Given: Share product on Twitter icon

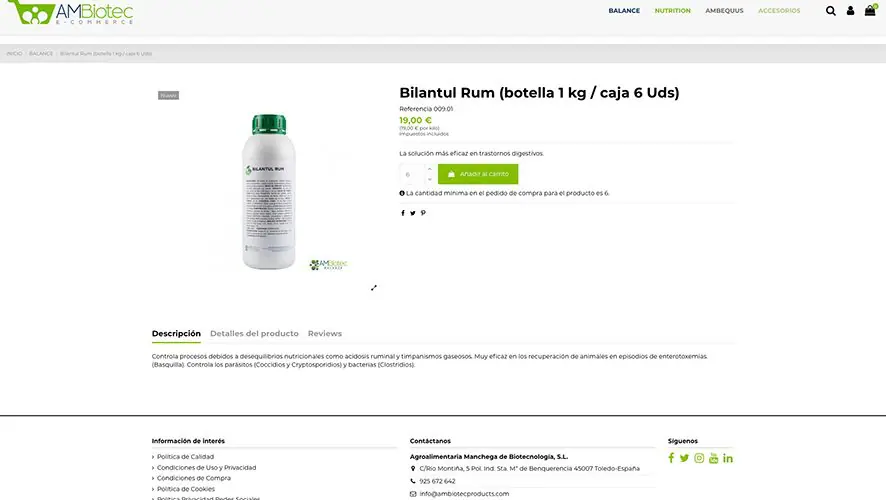Looking at the screenshot, I should pyautogui.click(x=412, y=213).
